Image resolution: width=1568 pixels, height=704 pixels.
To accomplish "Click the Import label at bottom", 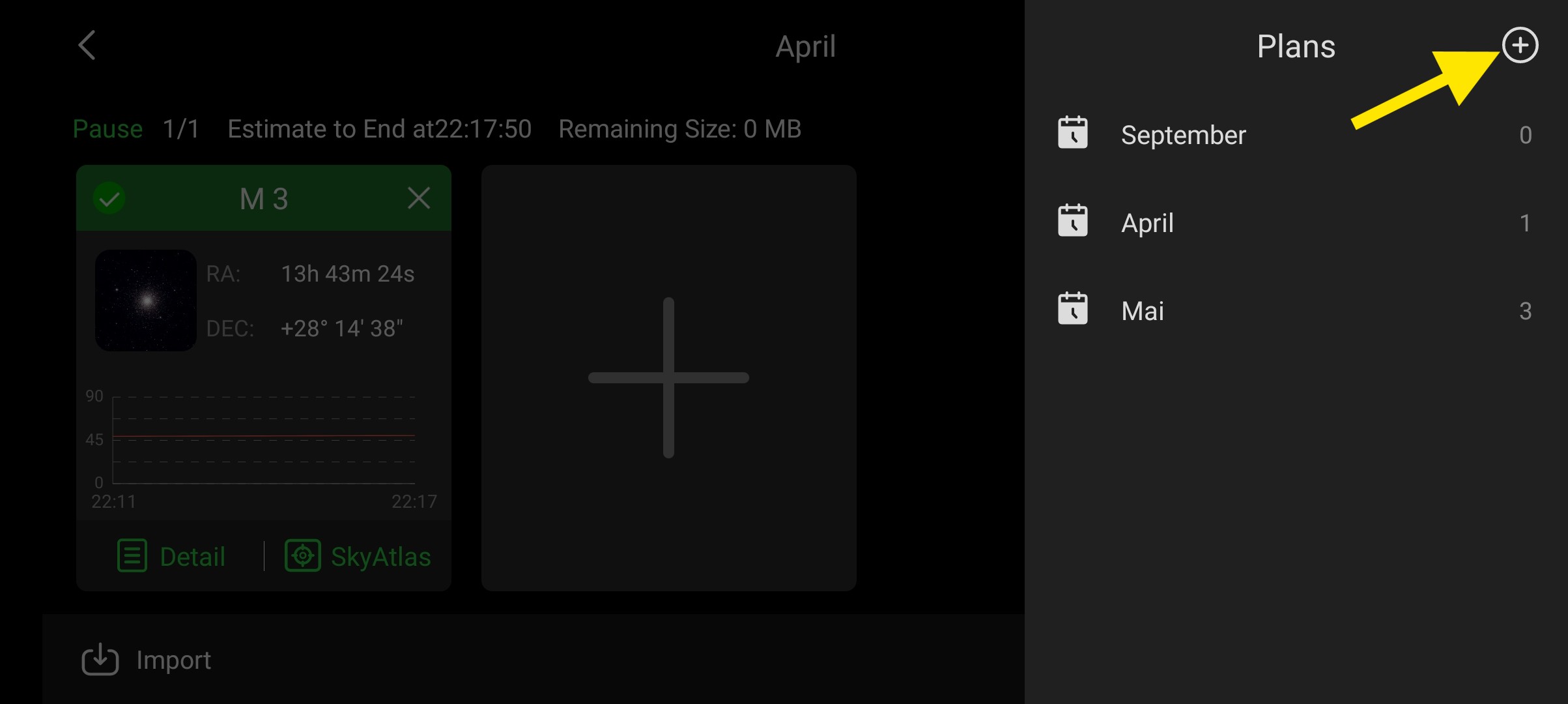I will [173, 660].
